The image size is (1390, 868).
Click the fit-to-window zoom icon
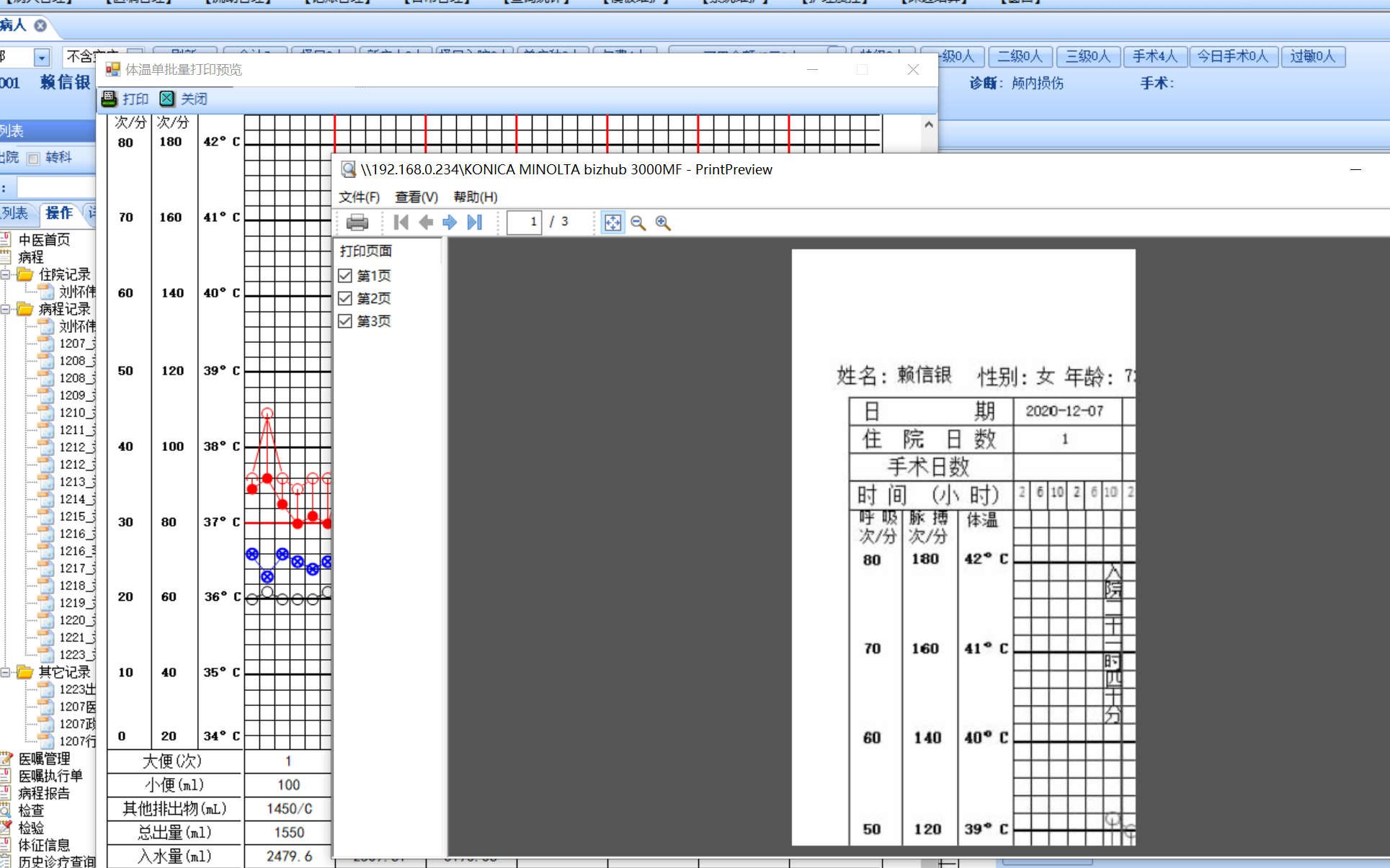612,223
